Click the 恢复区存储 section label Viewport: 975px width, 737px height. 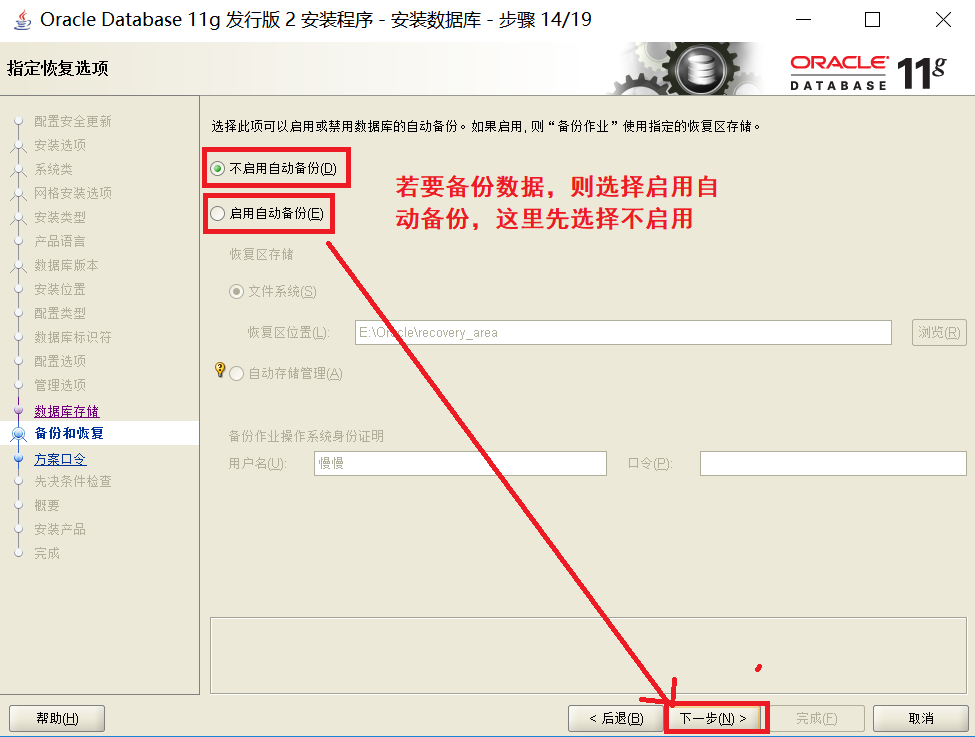[261, 254]
